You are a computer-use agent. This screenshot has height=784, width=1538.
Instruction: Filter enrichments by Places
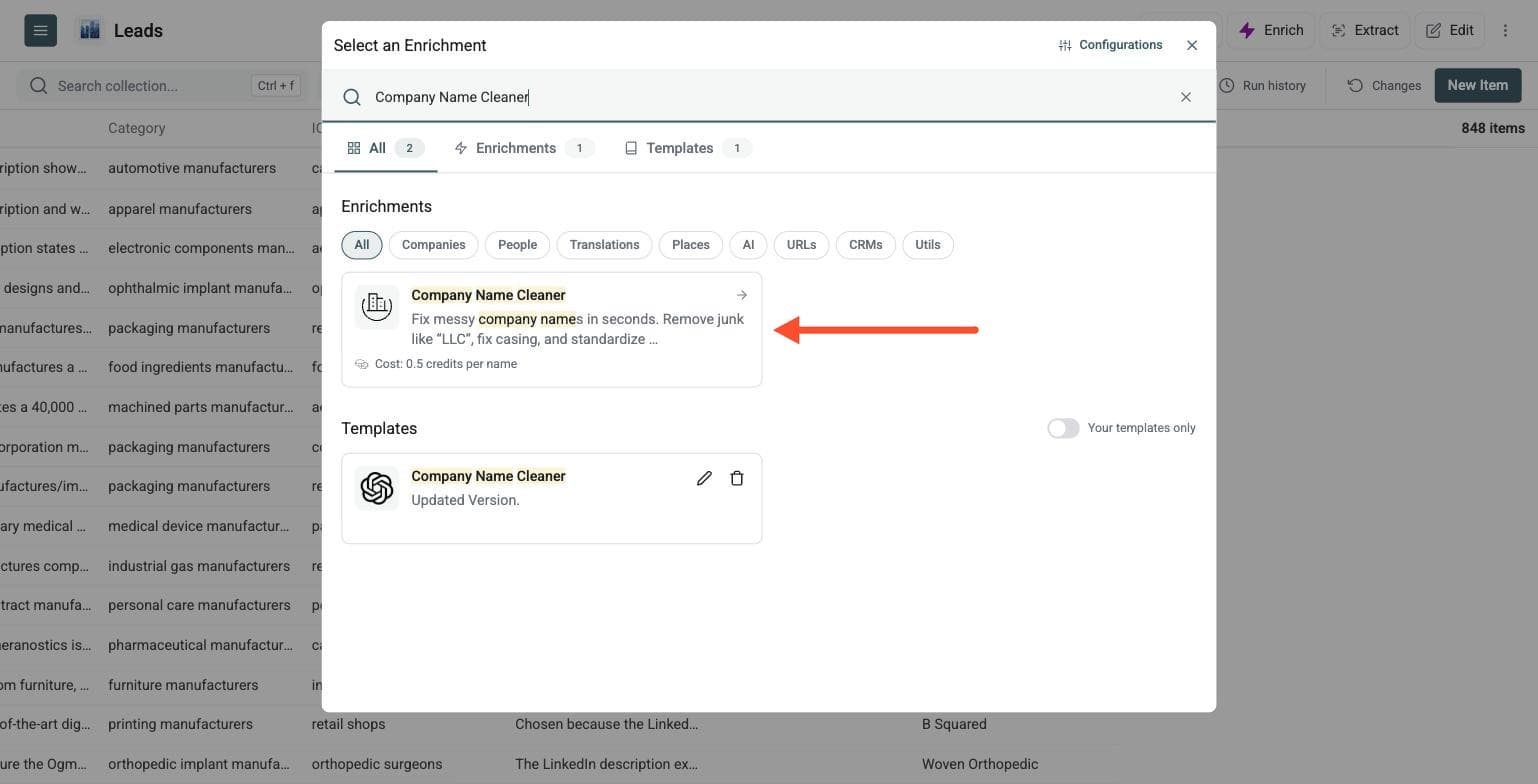690,245
